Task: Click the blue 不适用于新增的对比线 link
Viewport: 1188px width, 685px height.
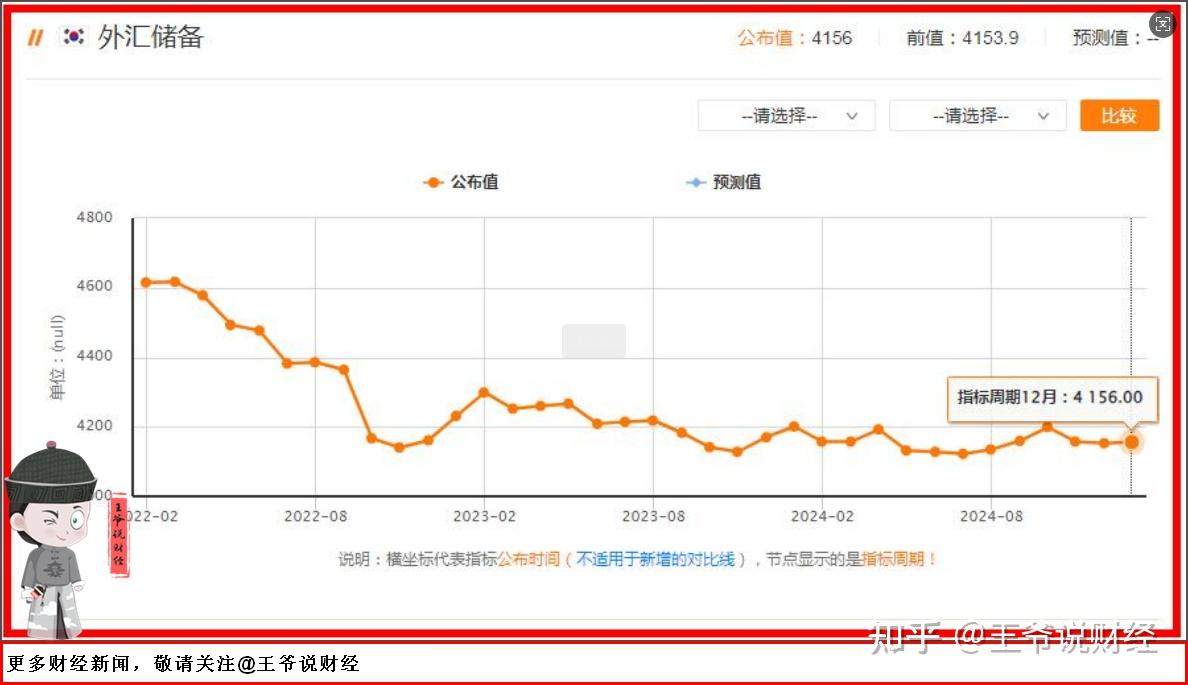Action: (658, 560)
